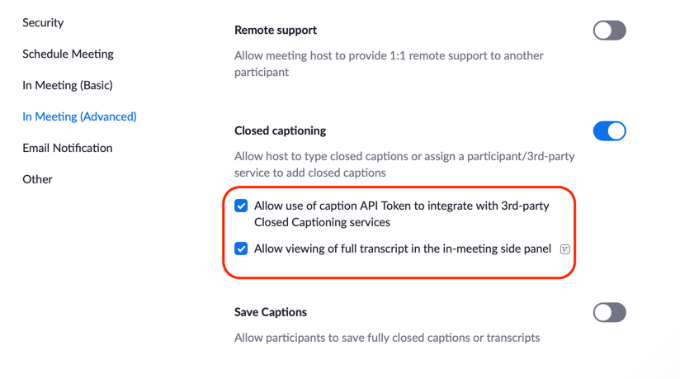
Task: Click the Save Captions description text
Action: [387, 337]
